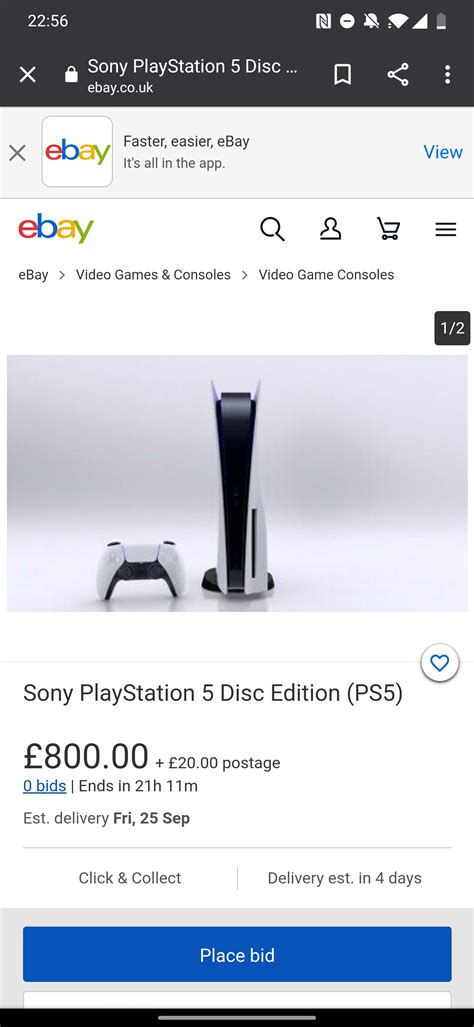This screenshot has width=474, height=1027.
Task: Open Video Game Consoles breadcrumb
Action: pyautogui.click(x=326, y=274)
